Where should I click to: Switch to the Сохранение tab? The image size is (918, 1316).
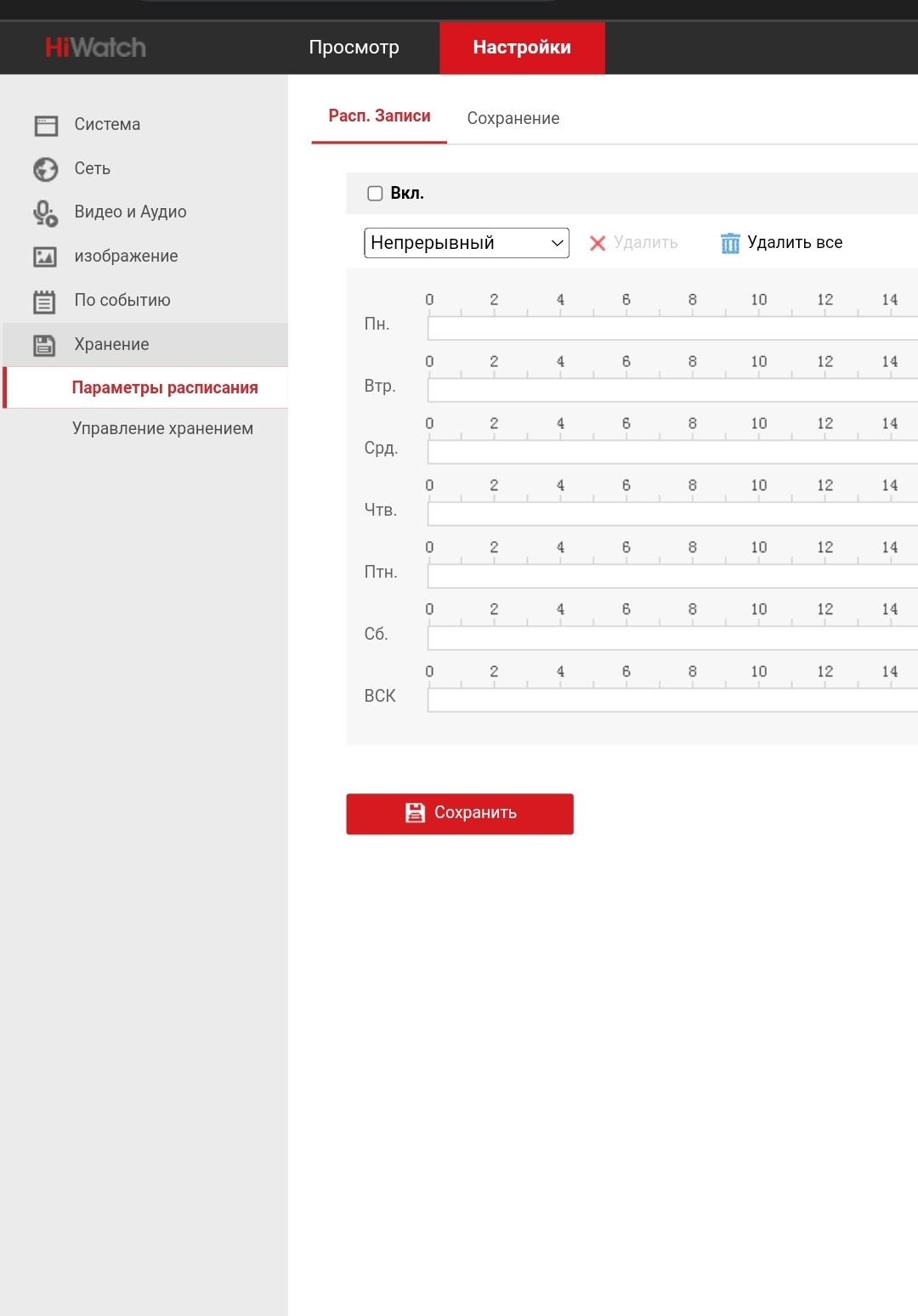513,118
